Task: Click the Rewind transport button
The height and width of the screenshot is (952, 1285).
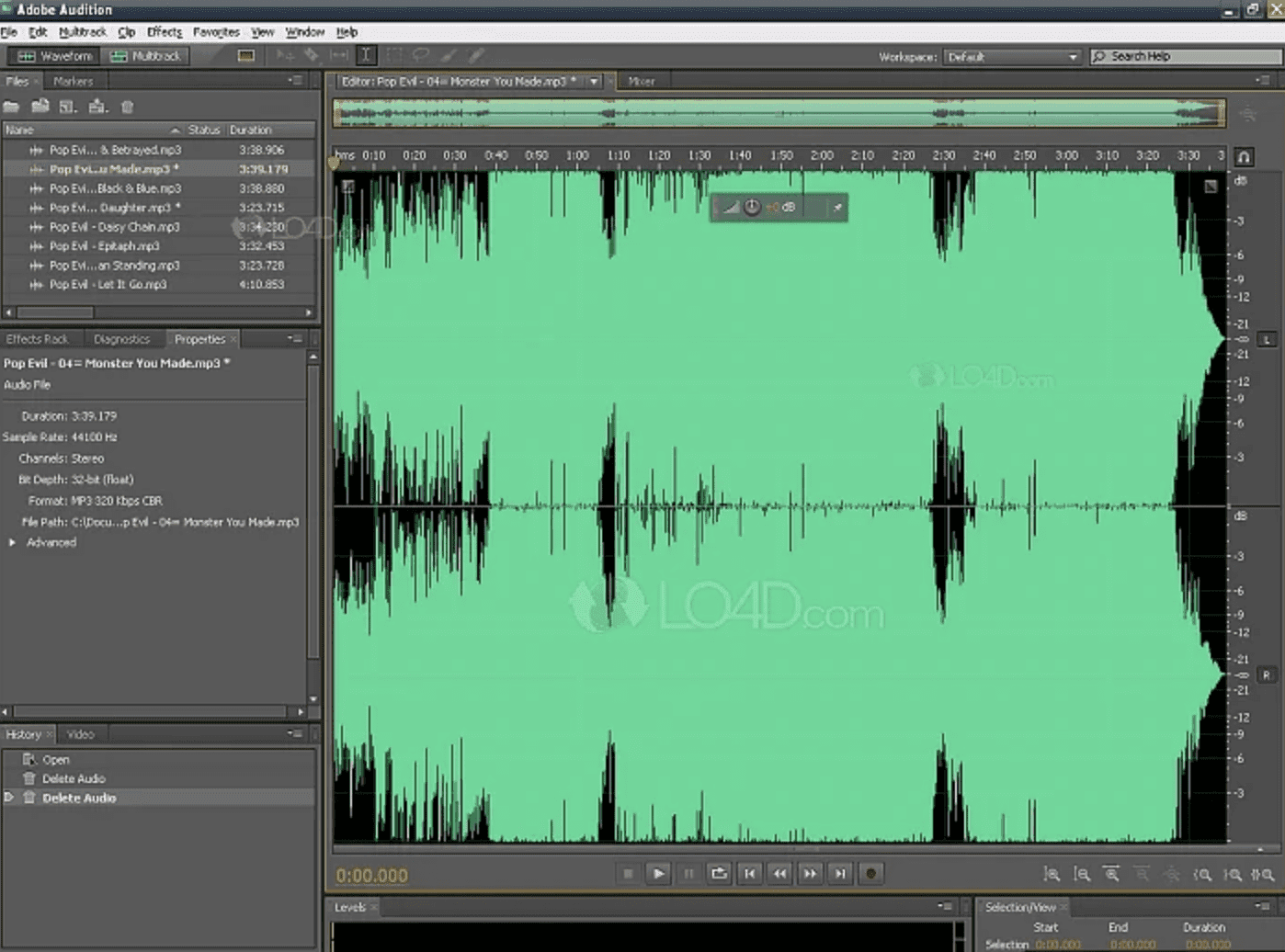Action: coord(779,874)
